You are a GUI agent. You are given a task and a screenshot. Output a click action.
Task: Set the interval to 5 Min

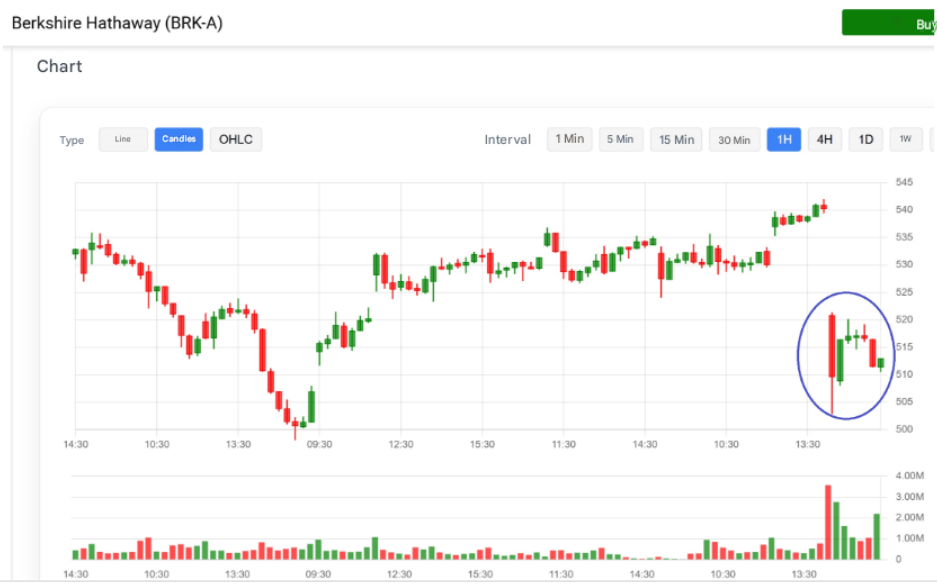point(621,139)
